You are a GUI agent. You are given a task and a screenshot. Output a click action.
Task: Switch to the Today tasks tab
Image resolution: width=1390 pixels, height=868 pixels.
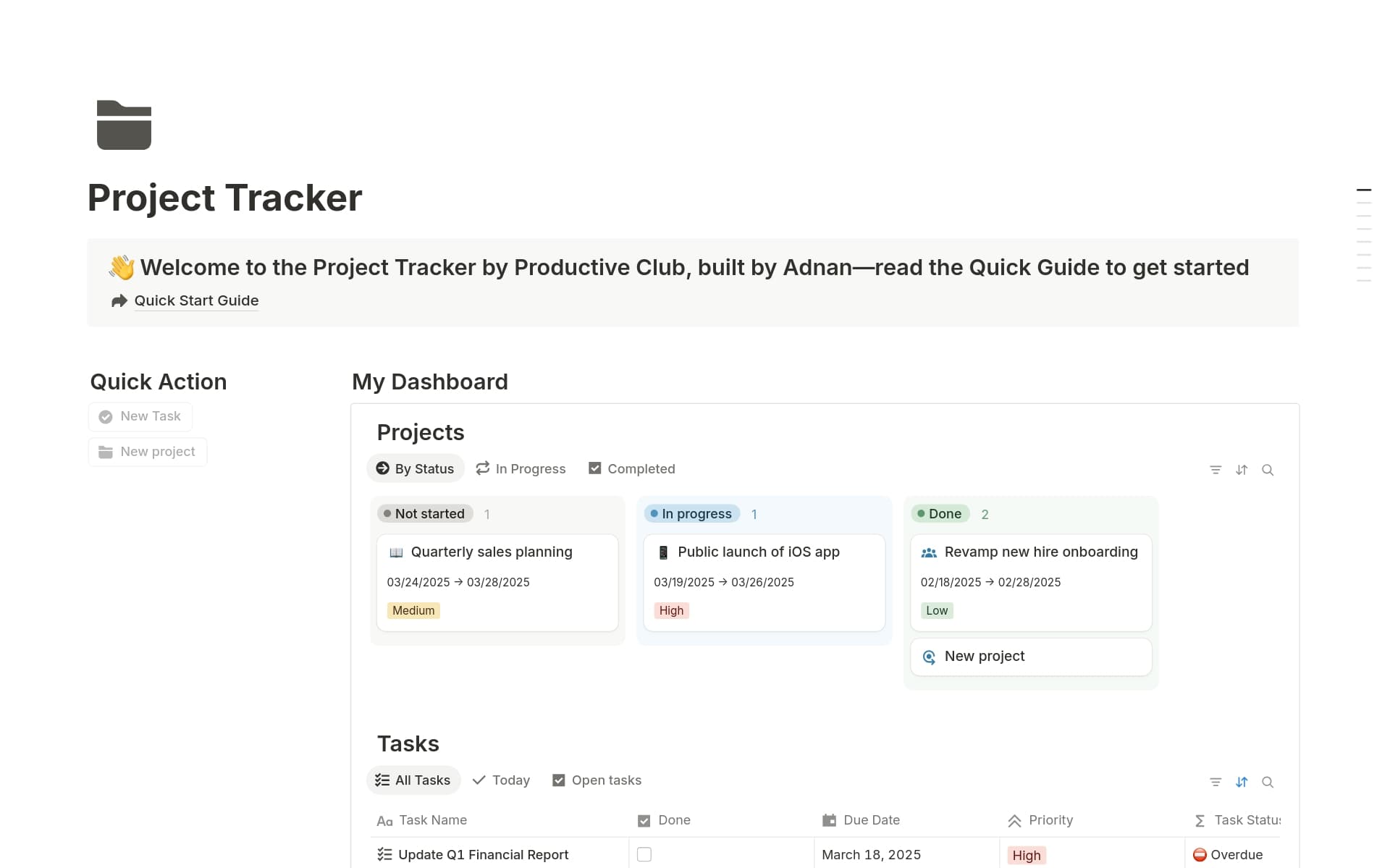coord(501,780)
